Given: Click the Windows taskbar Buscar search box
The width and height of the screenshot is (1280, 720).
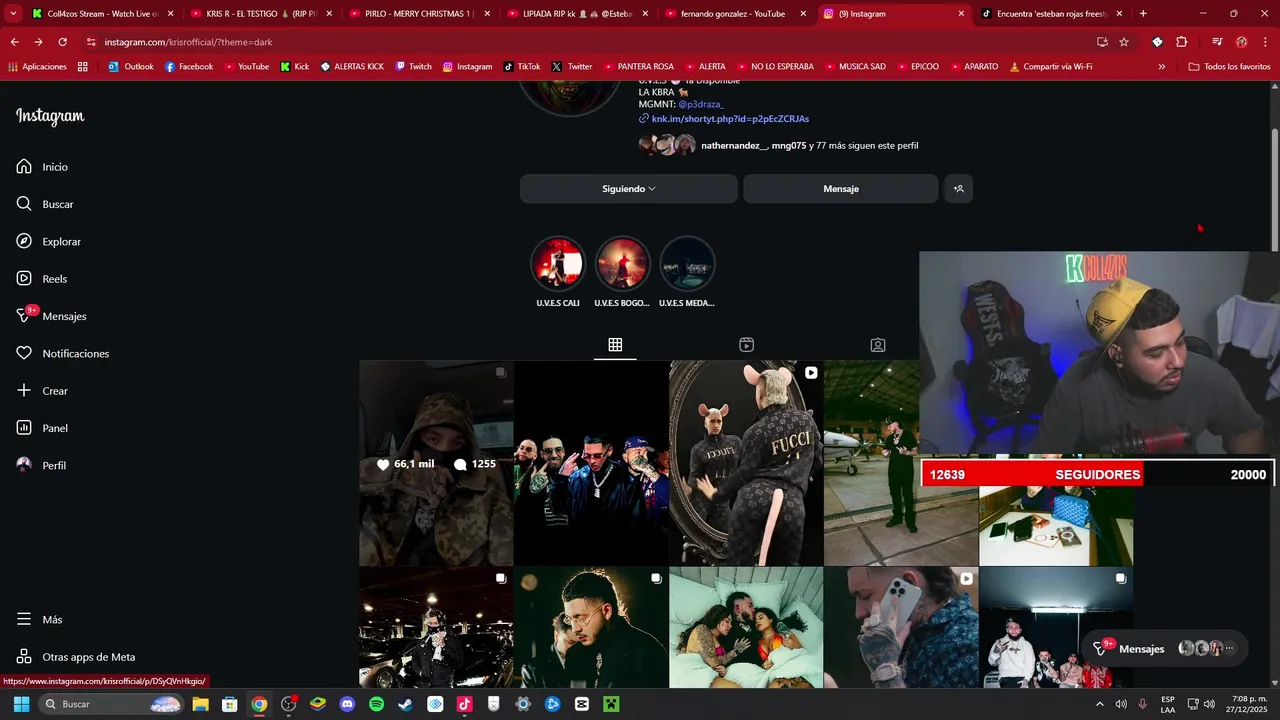Looking at the screenshot, I should pos(111,704).
